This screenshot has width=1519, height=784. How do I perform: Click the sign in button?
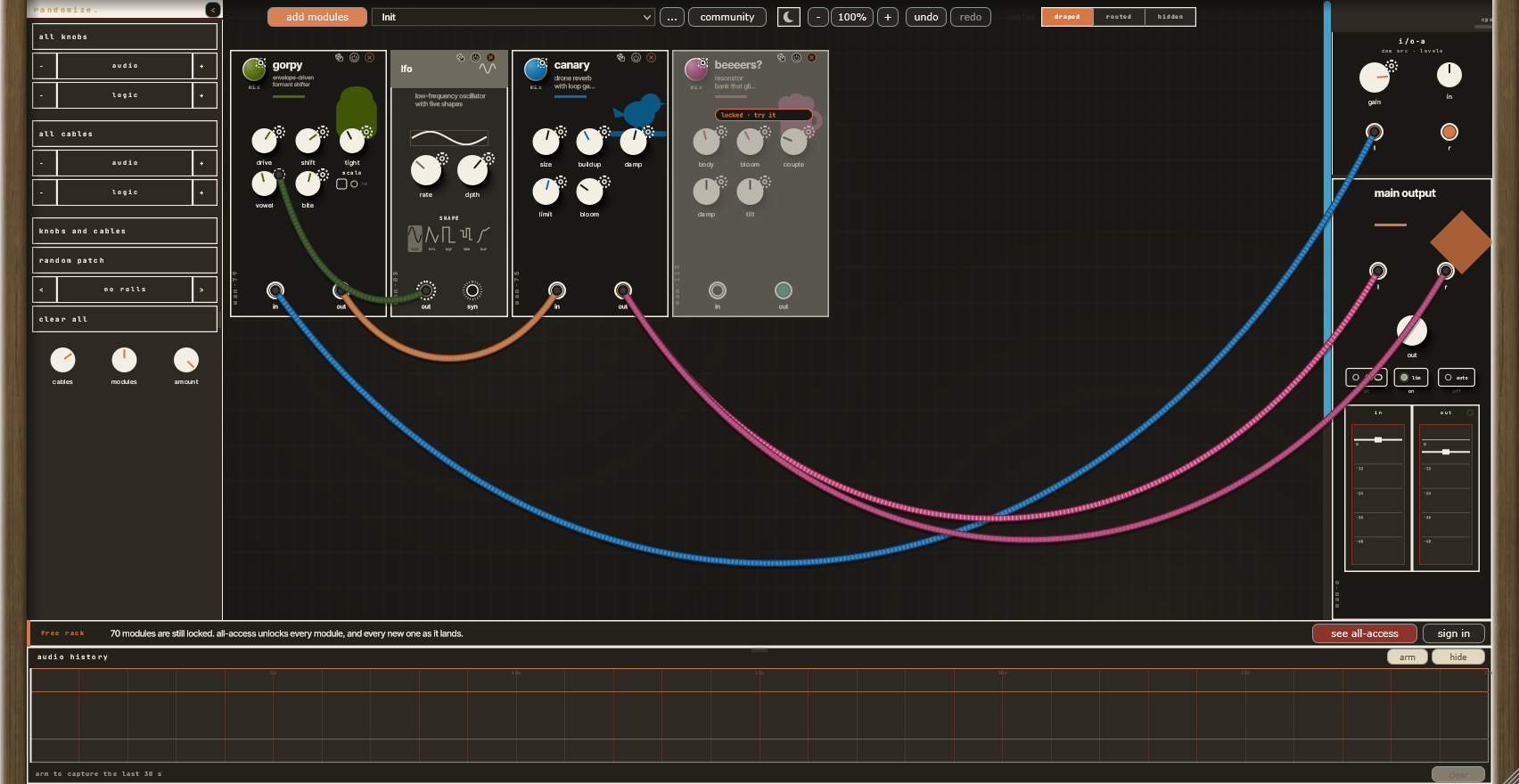click(1454, 633)
